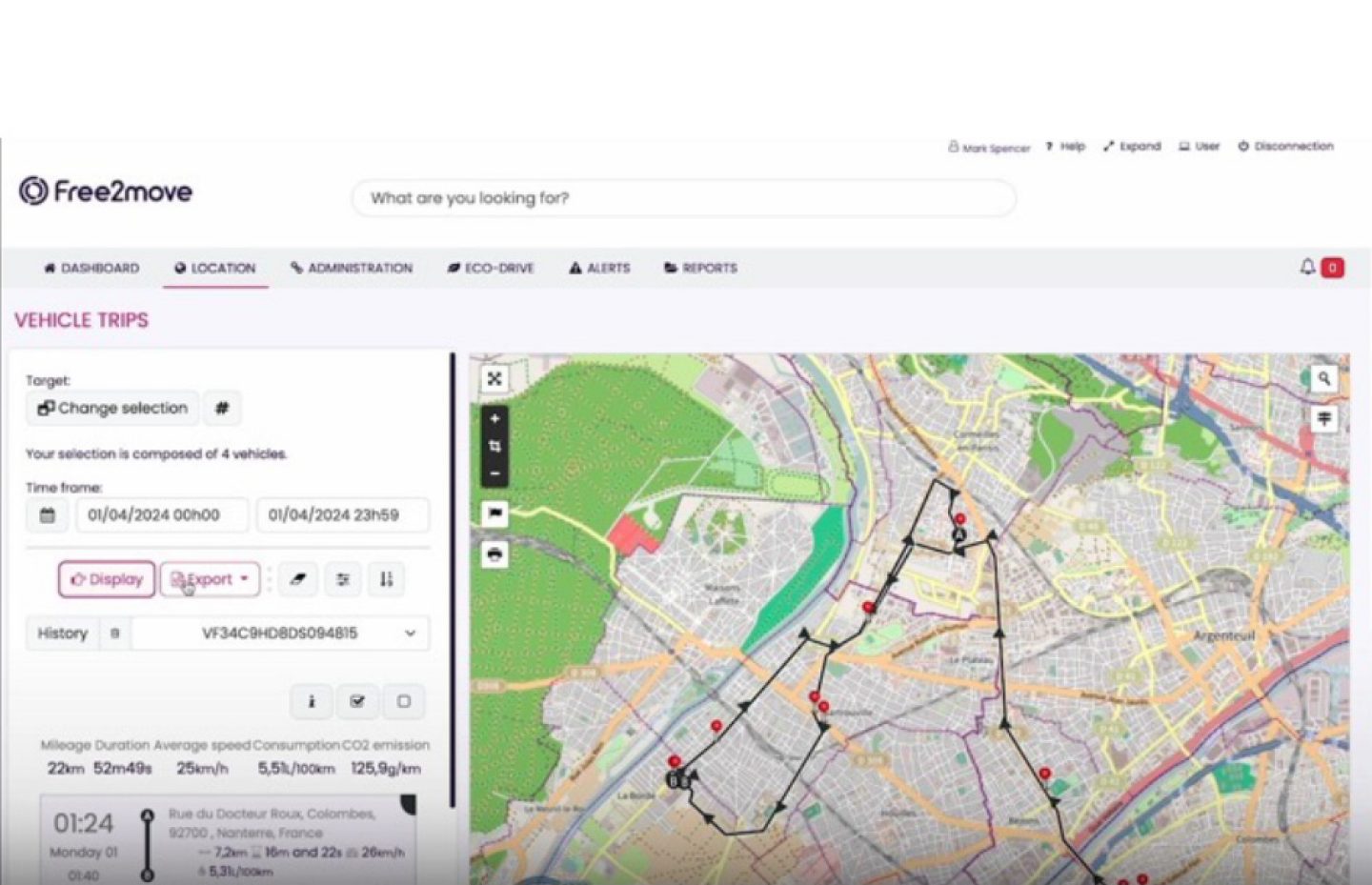Deselect trips using the empty square toggle

(403, 701)
